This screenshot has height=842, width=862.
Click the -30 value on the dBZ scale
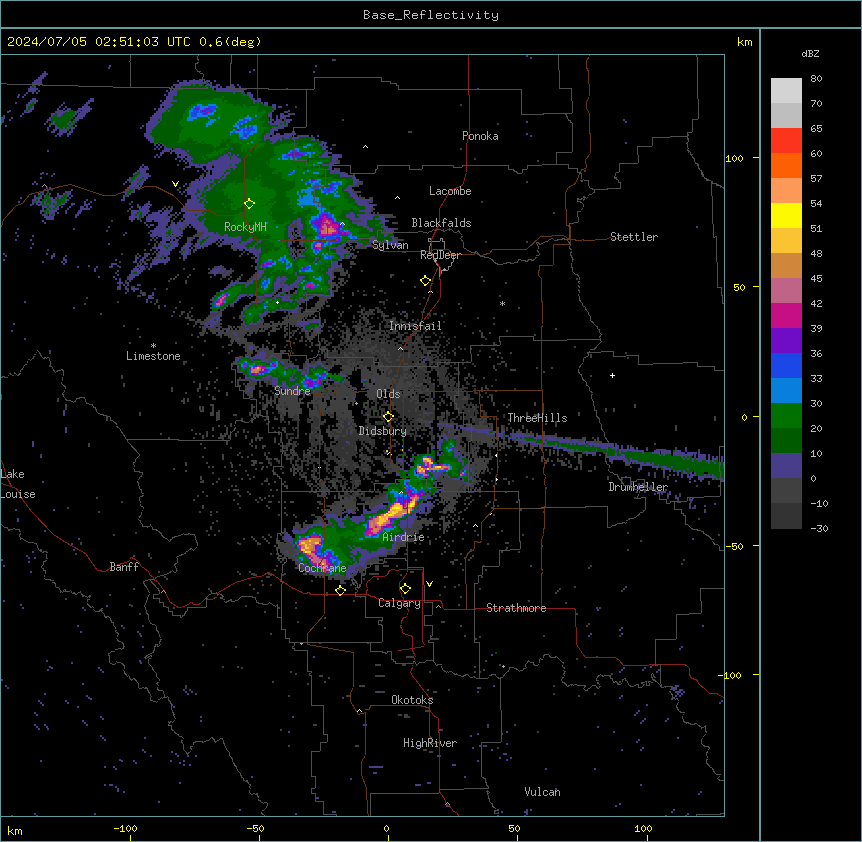point(819,528)
